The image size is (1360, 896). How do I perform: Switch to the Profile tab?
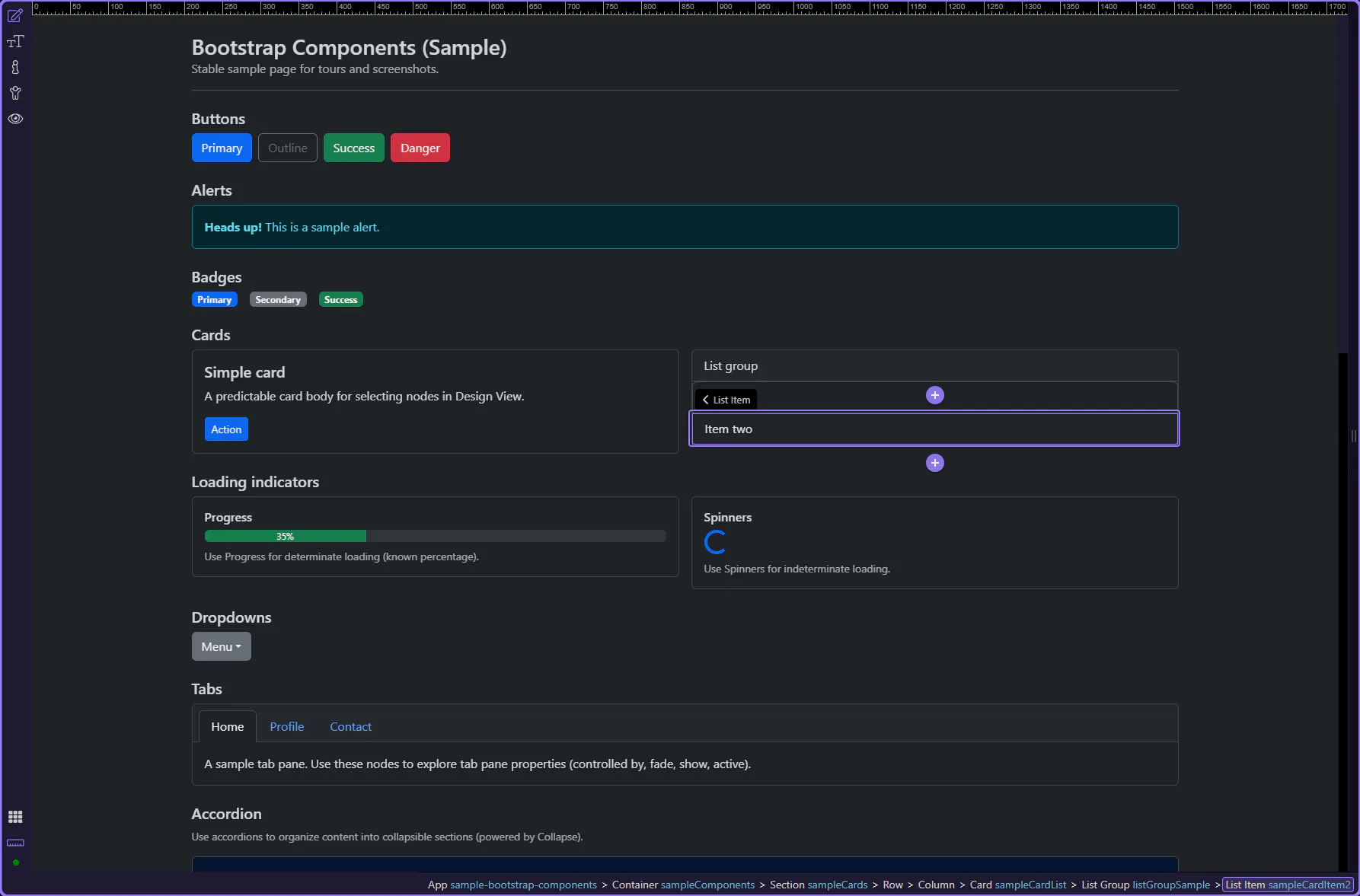coord(286,727)
